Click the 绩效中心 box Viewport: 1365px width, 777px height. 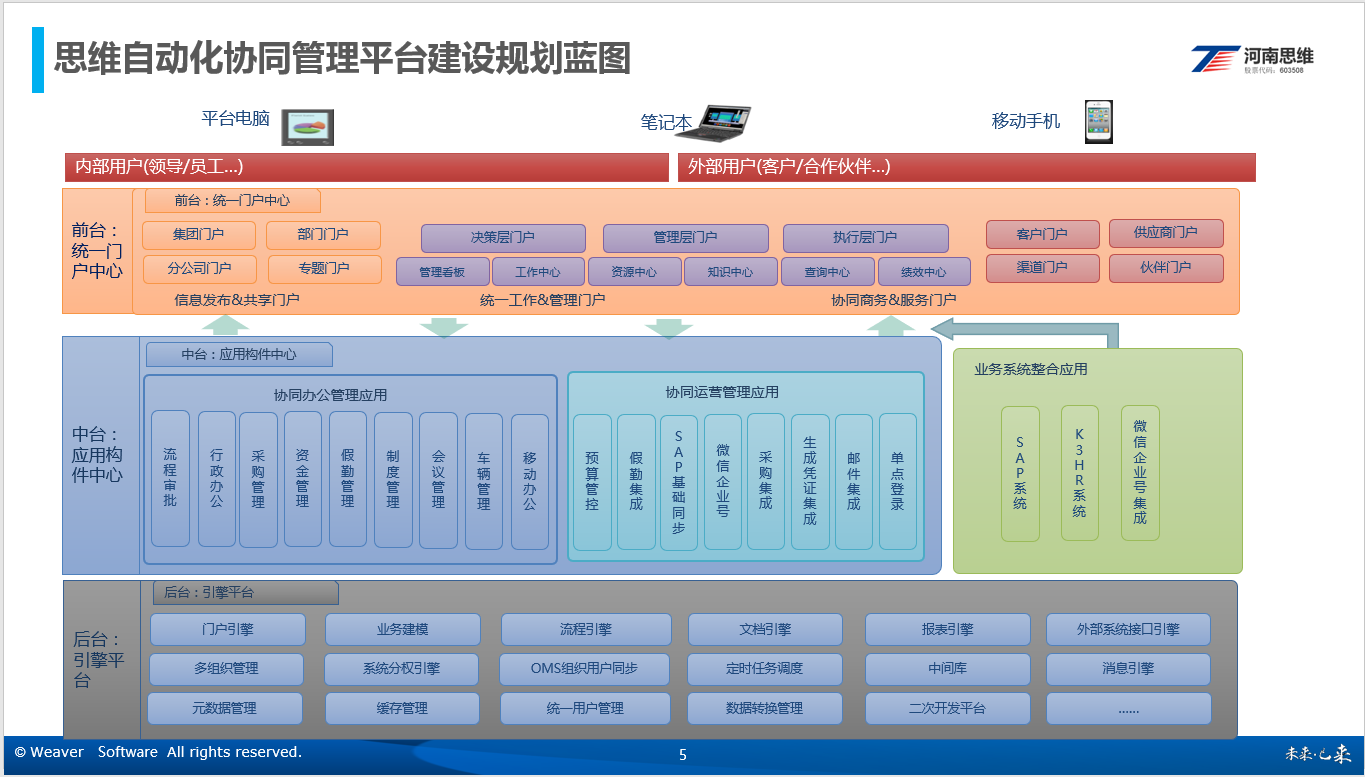[x=924, y=272]
